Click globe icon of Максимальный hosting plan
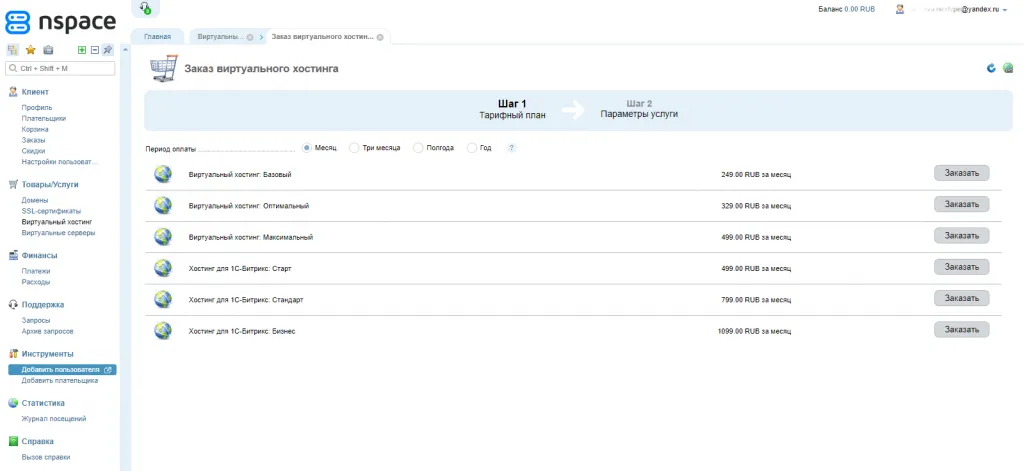 [163, 237]
